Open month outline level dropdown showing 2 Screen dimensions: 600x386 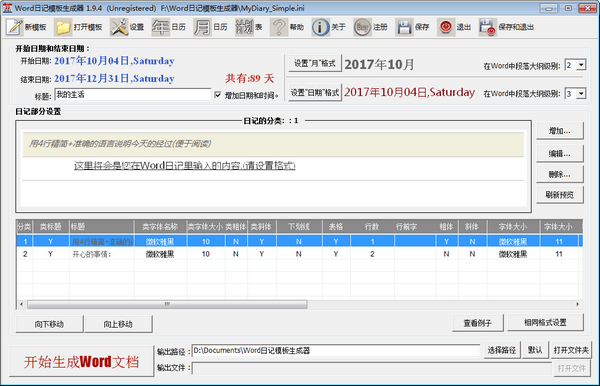[581, 65]
